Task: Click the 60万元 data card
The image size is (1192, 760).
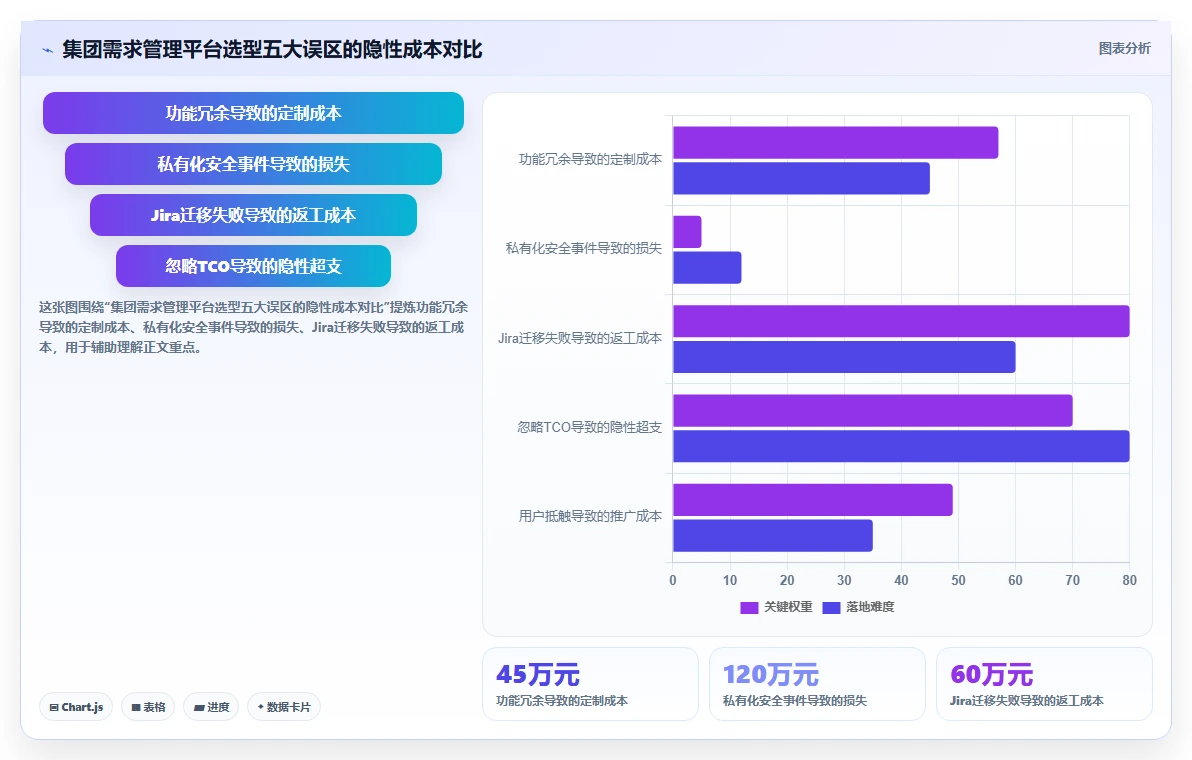Action: 1045,684
